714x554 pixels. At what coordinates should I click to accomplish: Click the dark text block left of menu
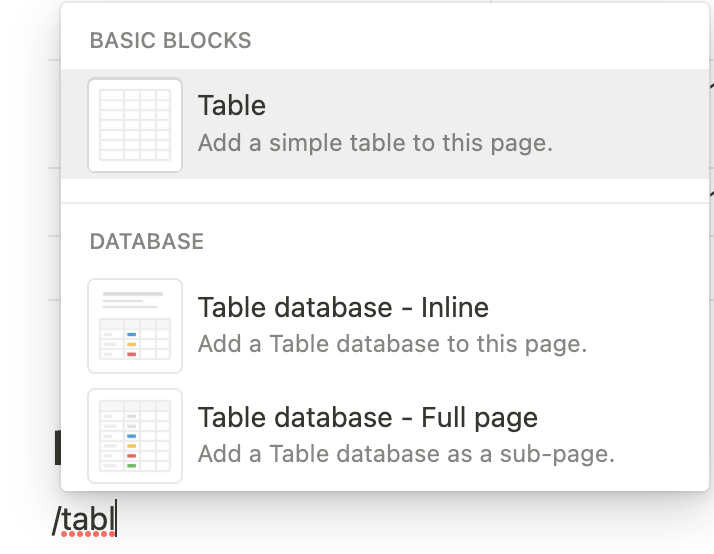coord(58,447)
